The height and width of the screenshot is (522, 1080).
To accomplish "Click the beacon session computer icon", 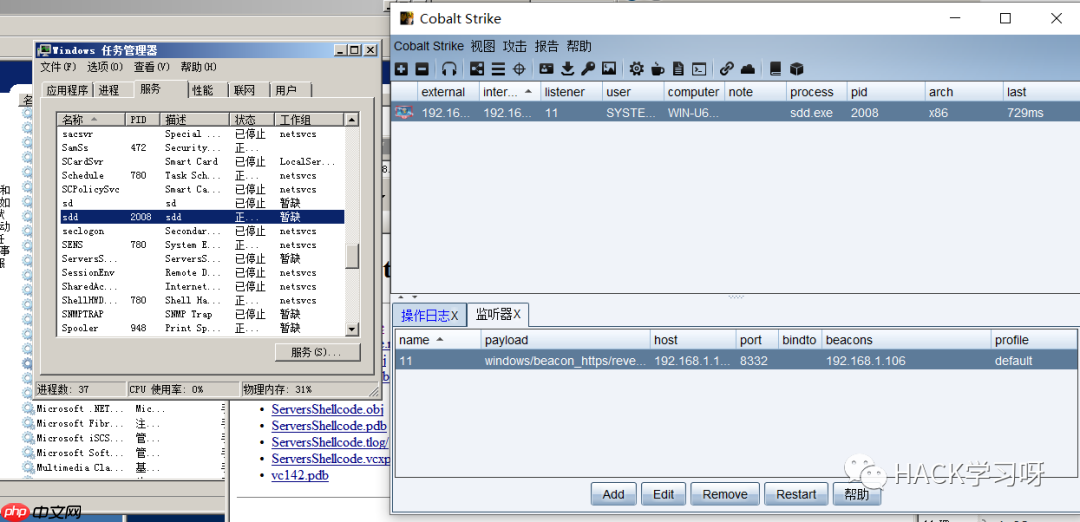I will pyautogui.click(x=404, y=112).
